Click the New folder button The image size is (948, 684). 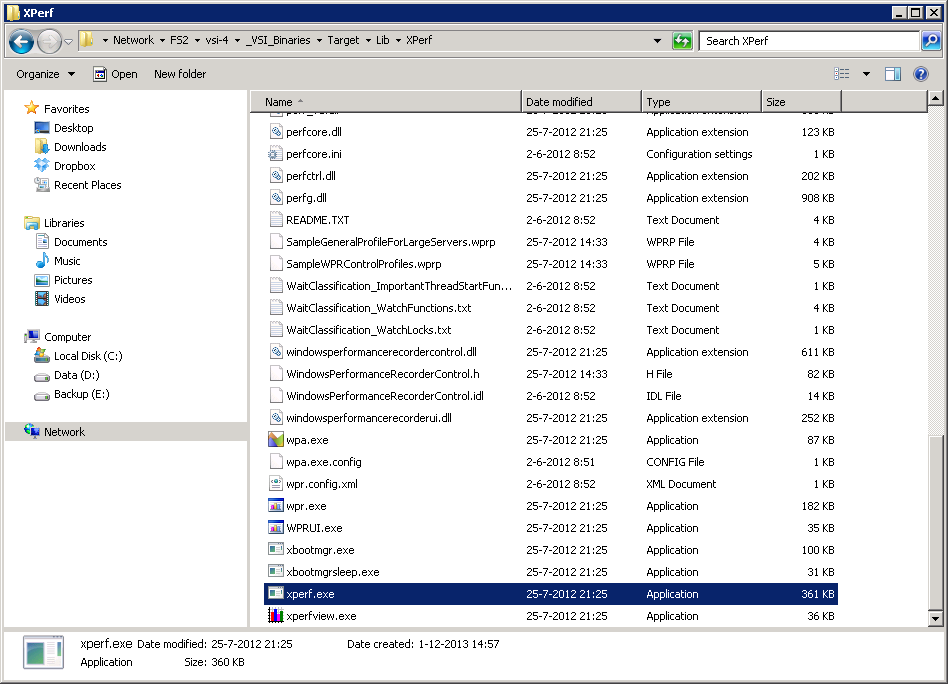(x=180, y=74)
